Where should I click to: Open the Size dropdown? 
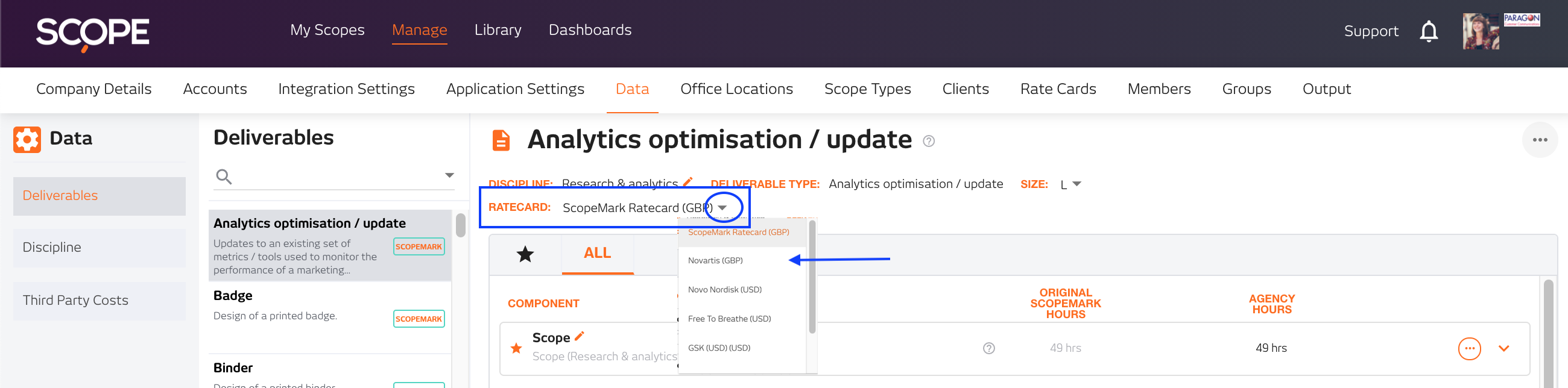pyautogui.click(x=1076, y=184)
